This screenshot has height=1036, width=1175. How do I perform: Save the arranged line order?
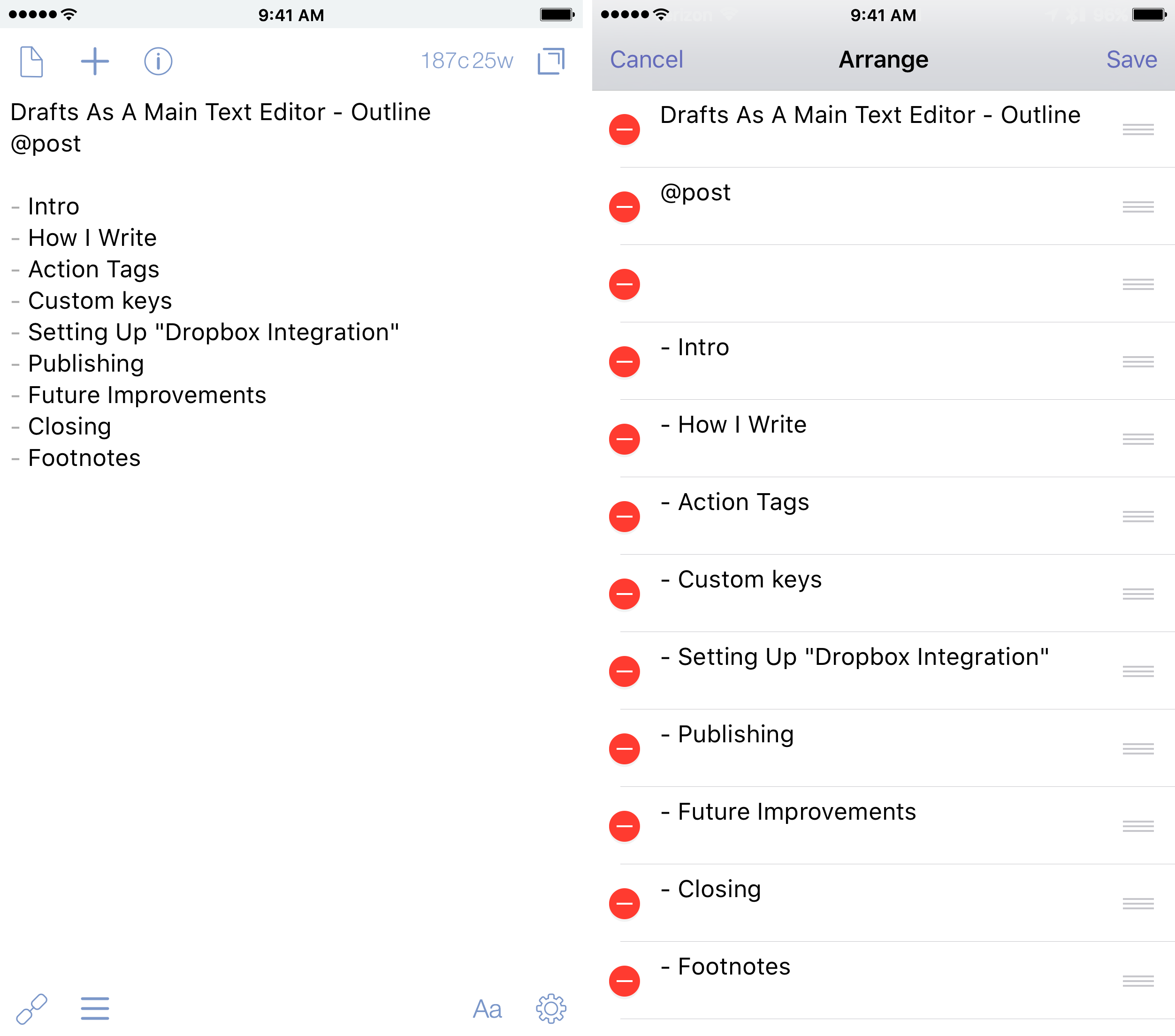point(1131,60)
